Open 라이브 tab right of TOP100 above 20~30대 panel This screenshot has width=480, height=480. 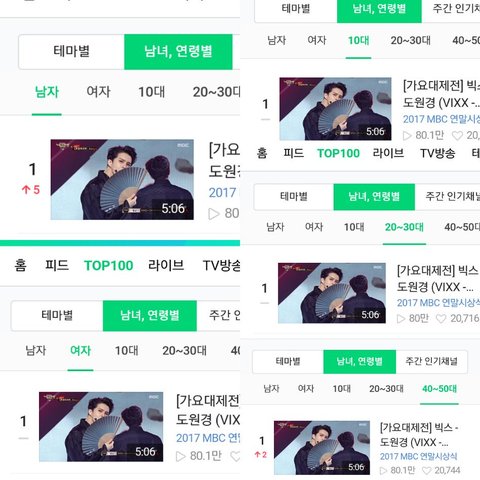coord(388,153)
